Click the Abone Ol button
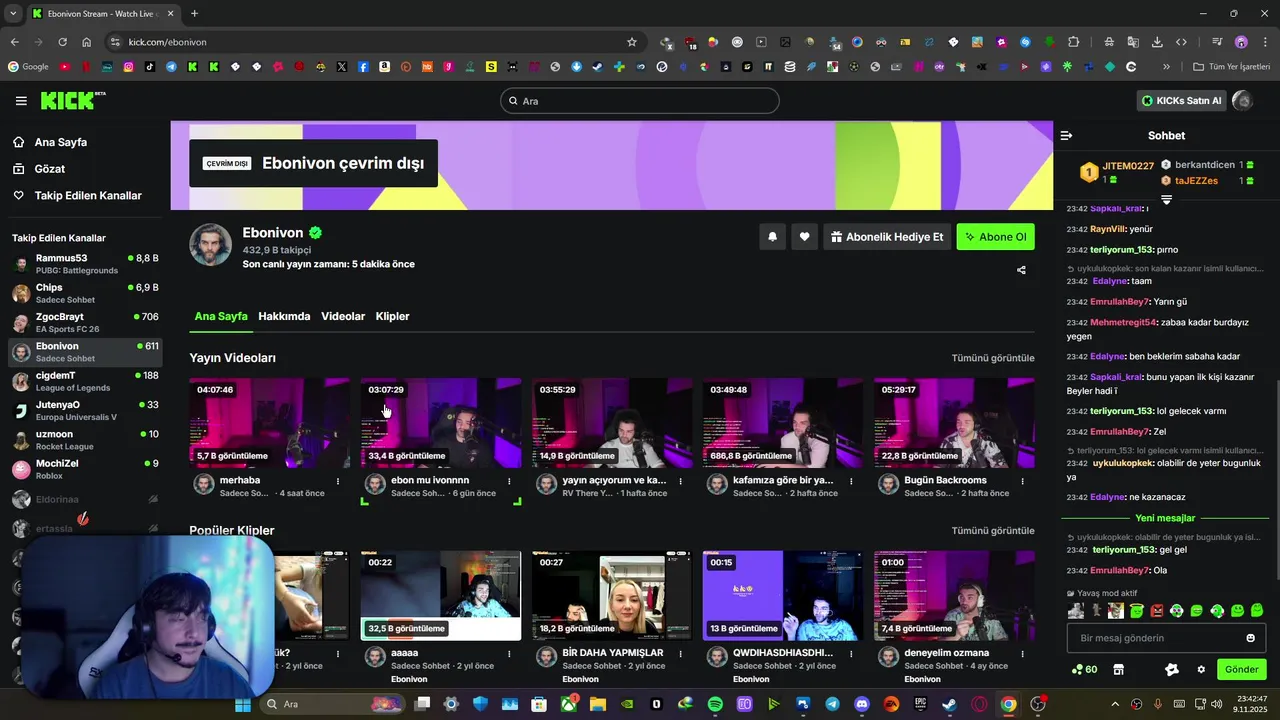The image size is (1280, 720). tap(996, 237)
